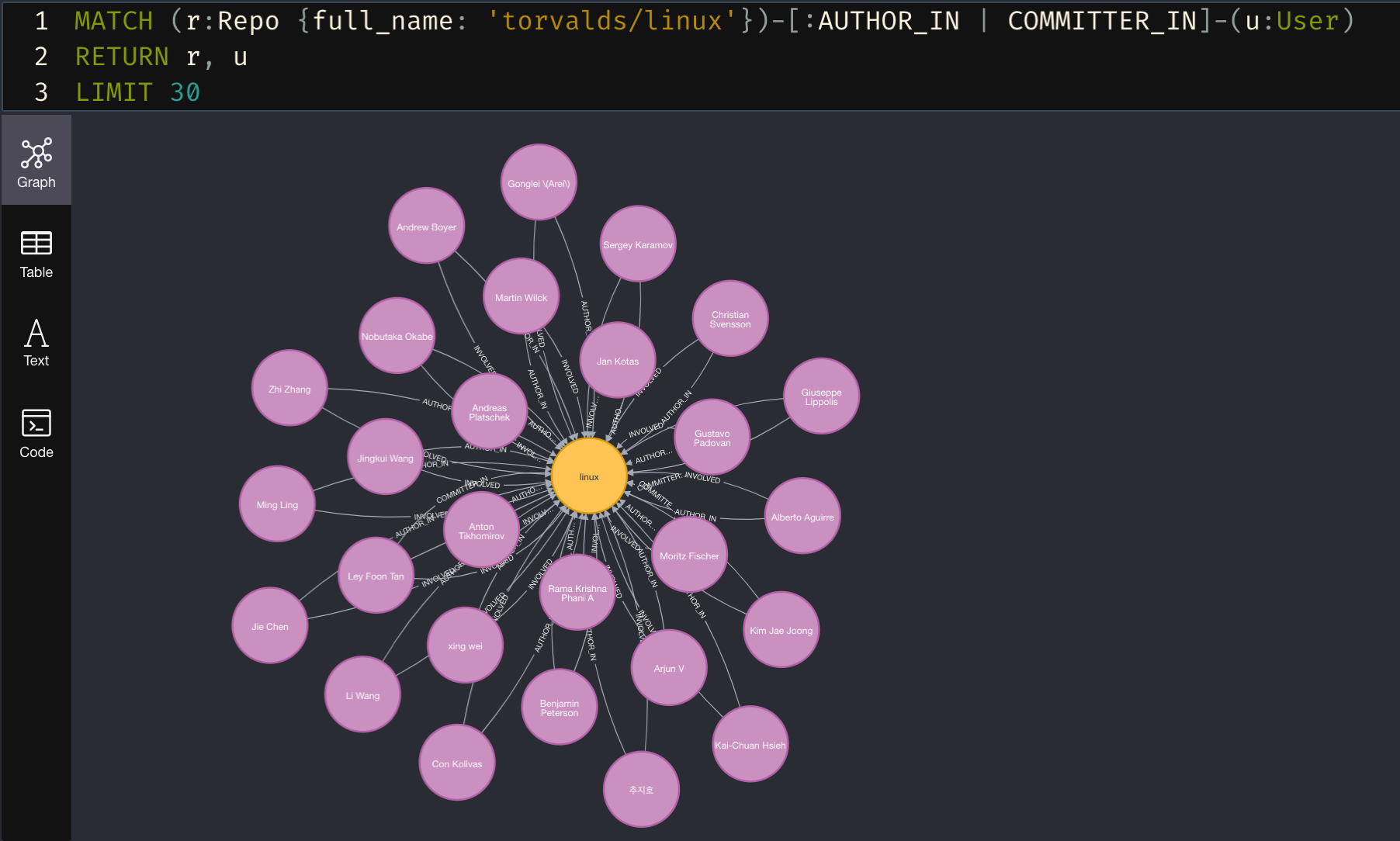Select the Ming Ling node
This screenshot has height=841, width=1400.
(277, 504)
